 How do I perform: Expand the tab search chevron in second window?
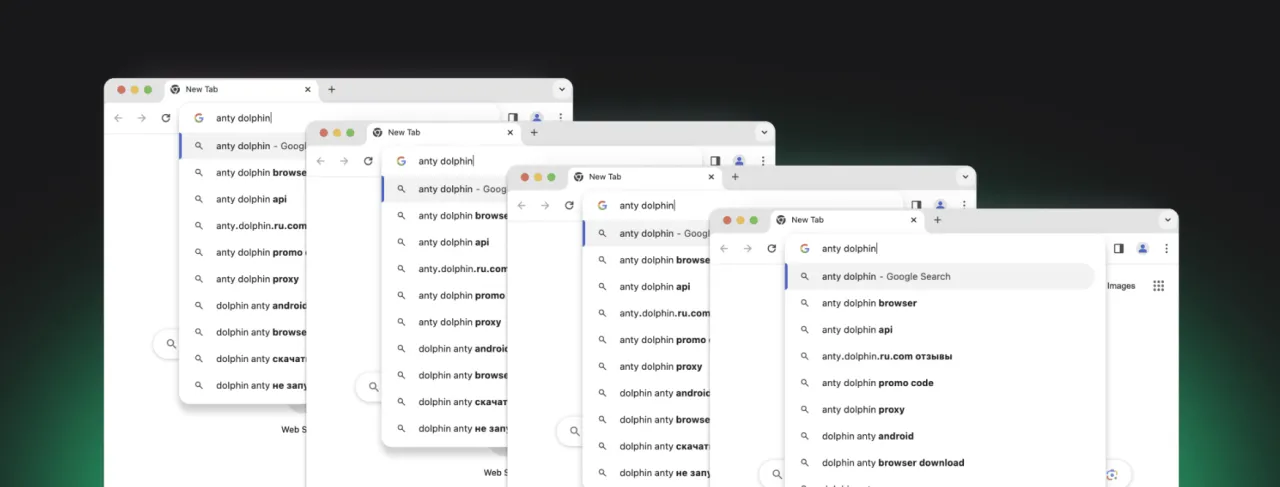(764, 133)
